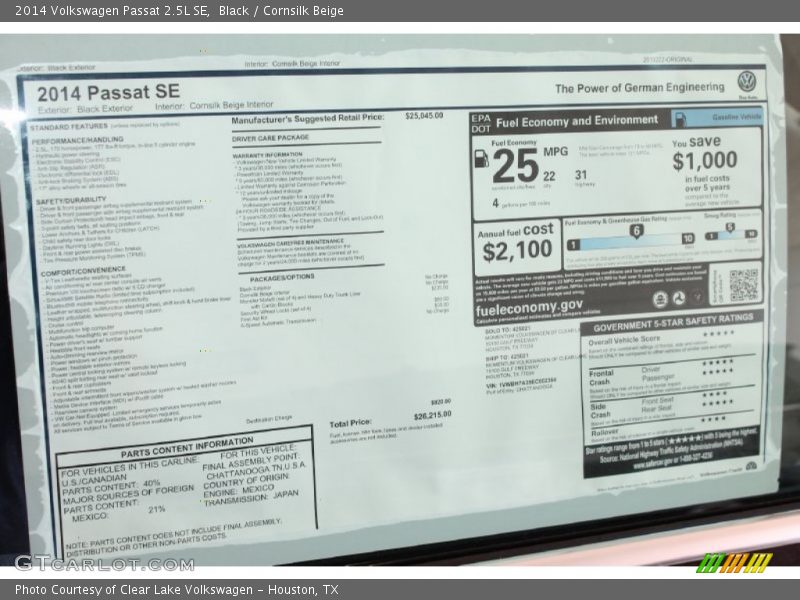Click the 'Side Crash' rating label
The image size is (800, 600).
tap(600, 411)
